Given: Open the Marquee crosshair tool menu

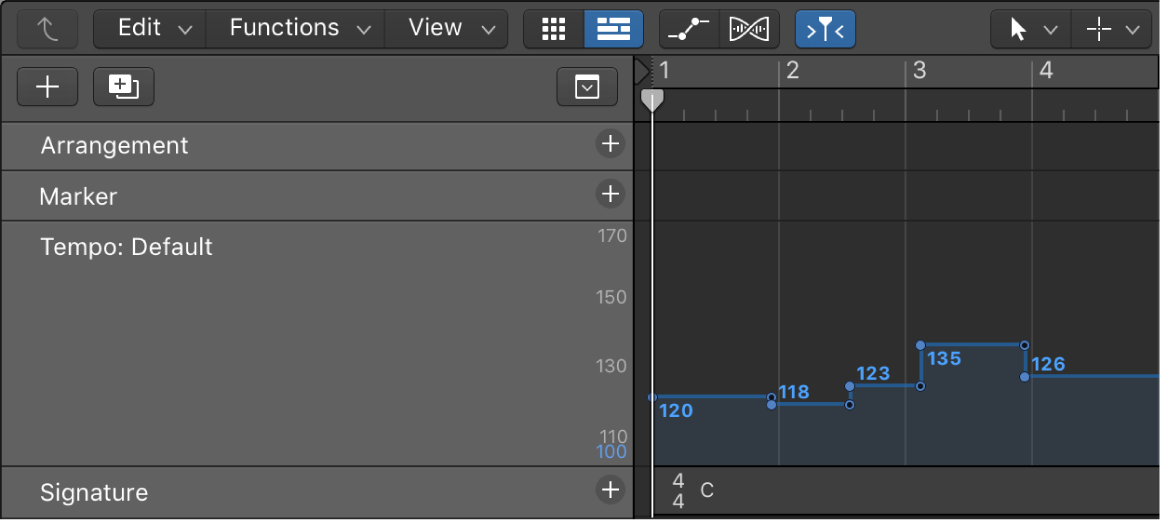Looking at the screenshot, I should click(x=1112, y=29).
